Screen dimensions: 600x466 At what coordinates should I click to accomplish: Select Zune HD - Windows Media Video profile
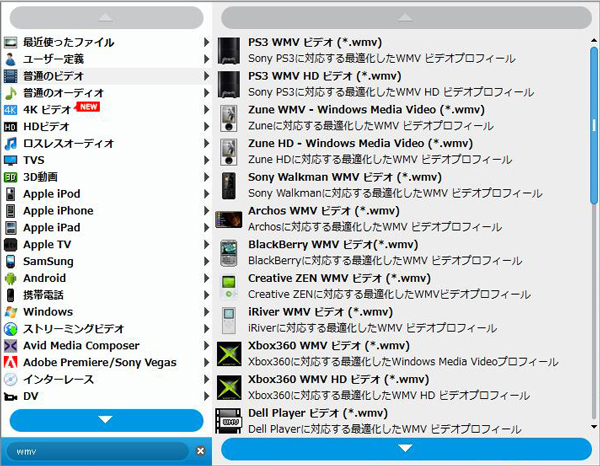(x=401, y=152)
